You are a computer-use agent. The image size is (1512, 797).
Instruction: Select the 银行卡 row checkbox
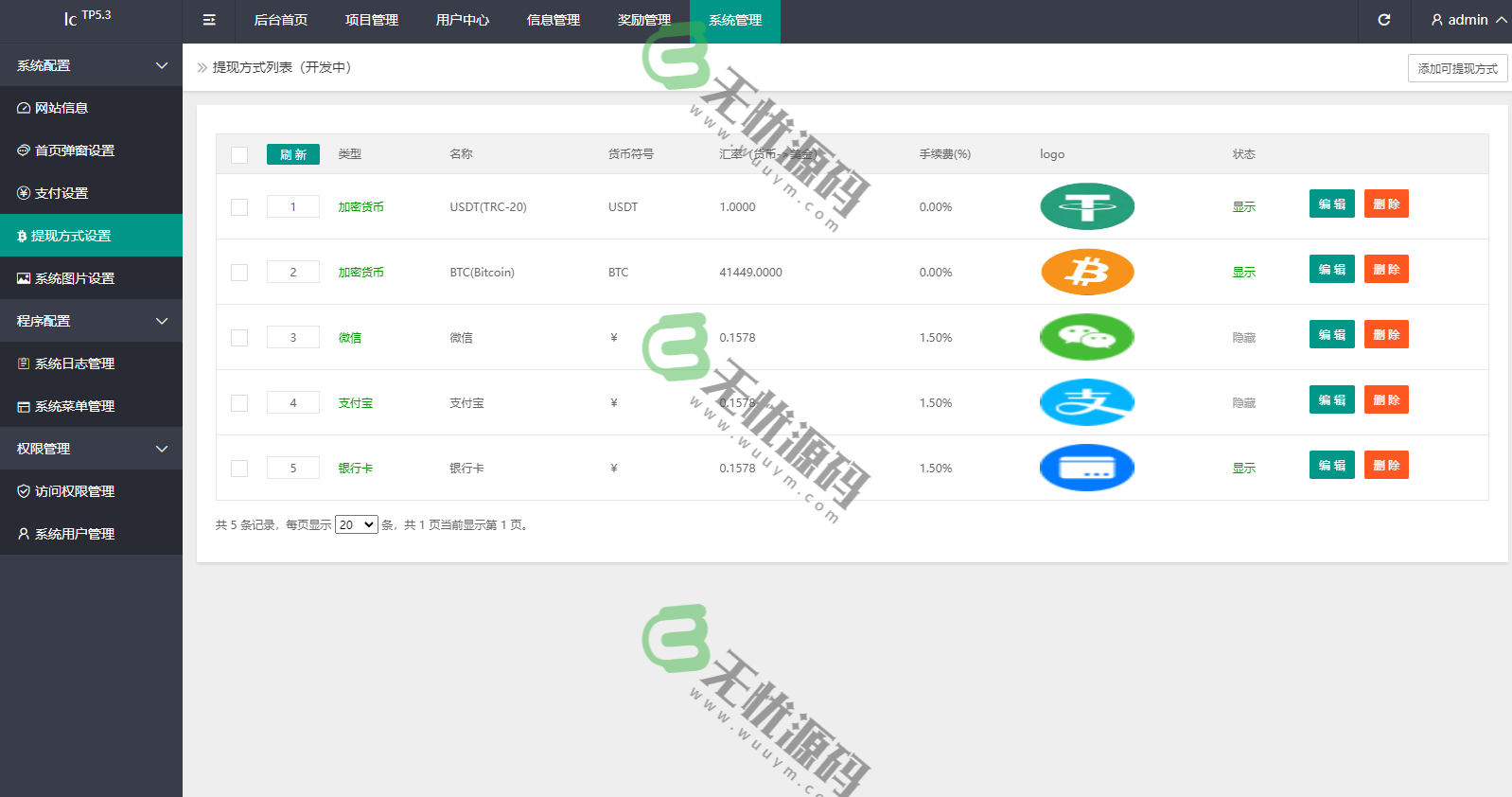(239, 469)
